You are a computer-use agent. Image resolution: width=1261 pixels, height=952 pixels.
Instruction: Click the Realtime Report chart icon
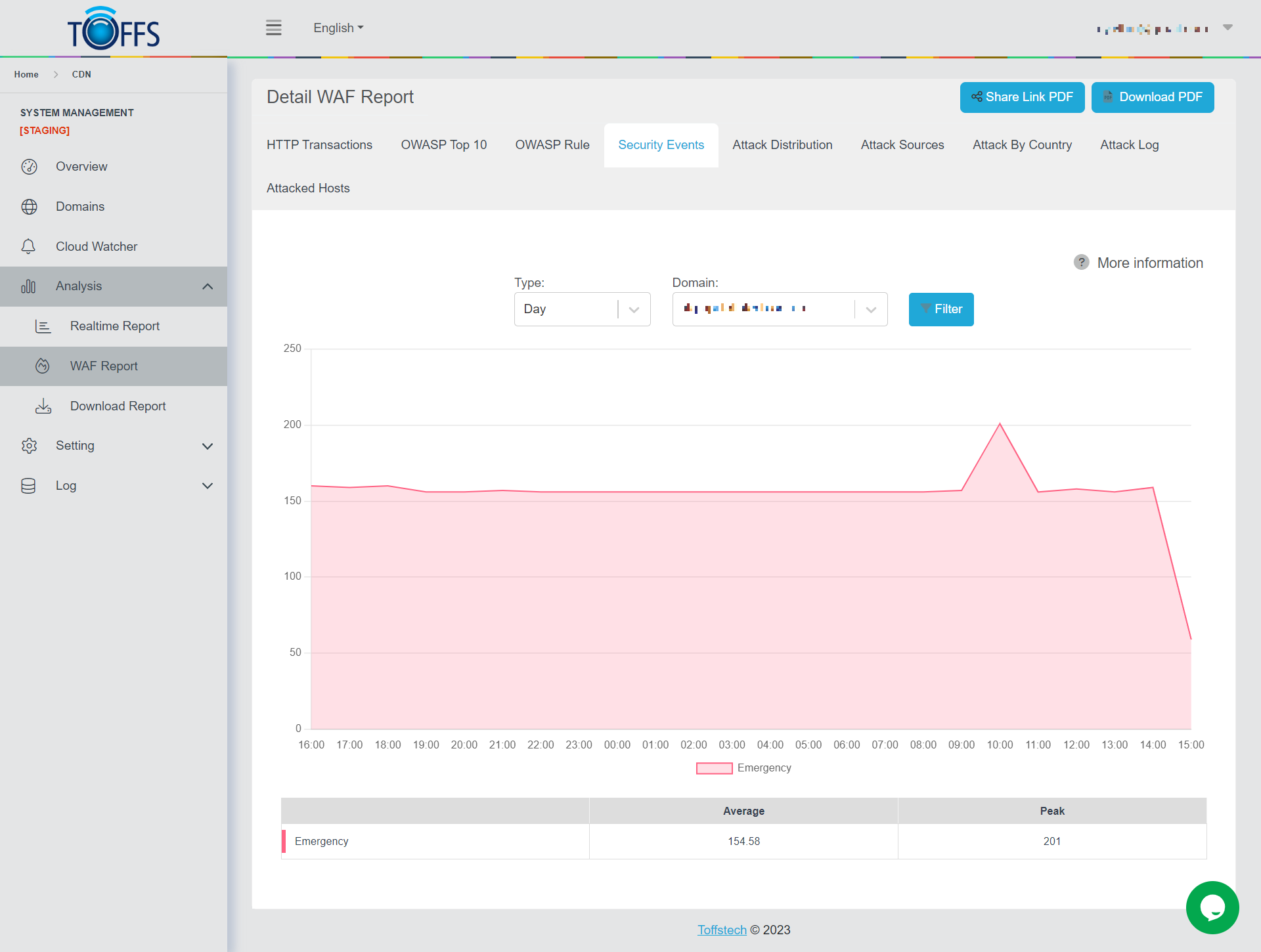[x=43, y=326]
